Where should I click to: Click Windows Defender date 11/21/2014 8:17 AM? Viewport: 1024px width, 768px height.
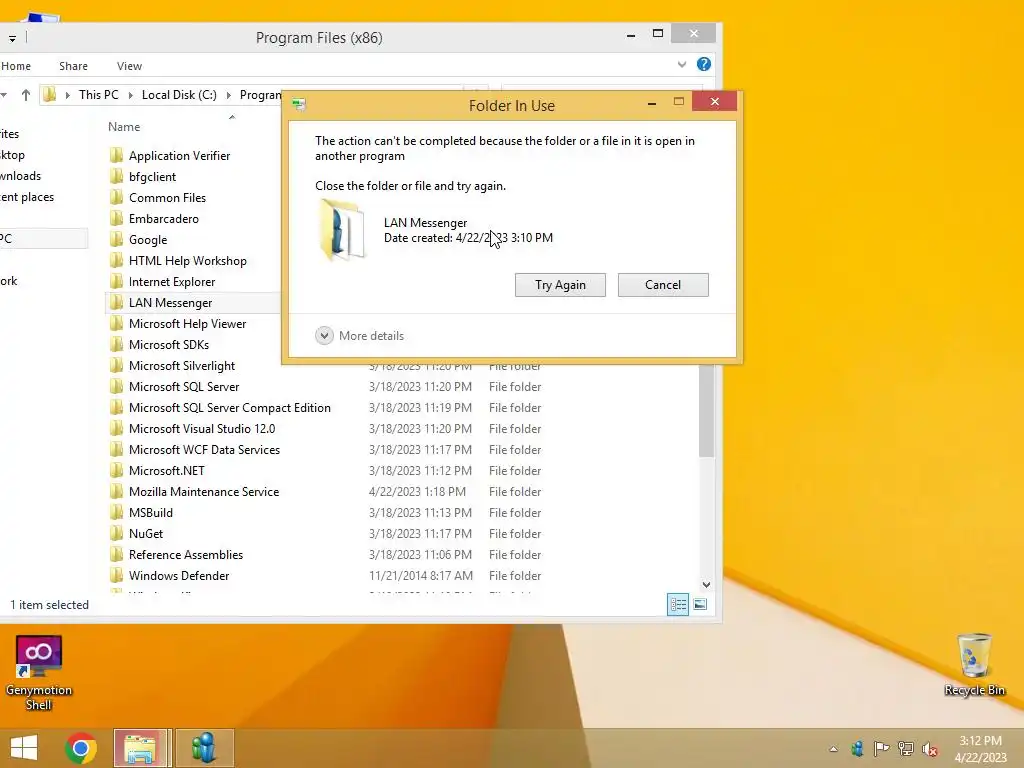pyautogui.click(x=421, y=575)
